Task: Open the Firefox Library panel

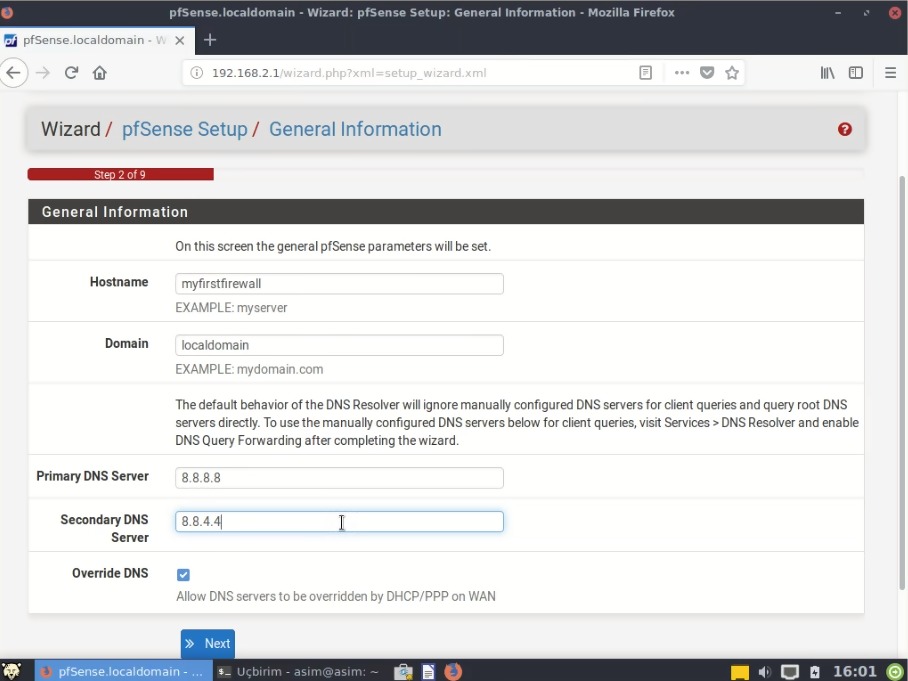Action: pyautogui.click(x=827, y=72)
